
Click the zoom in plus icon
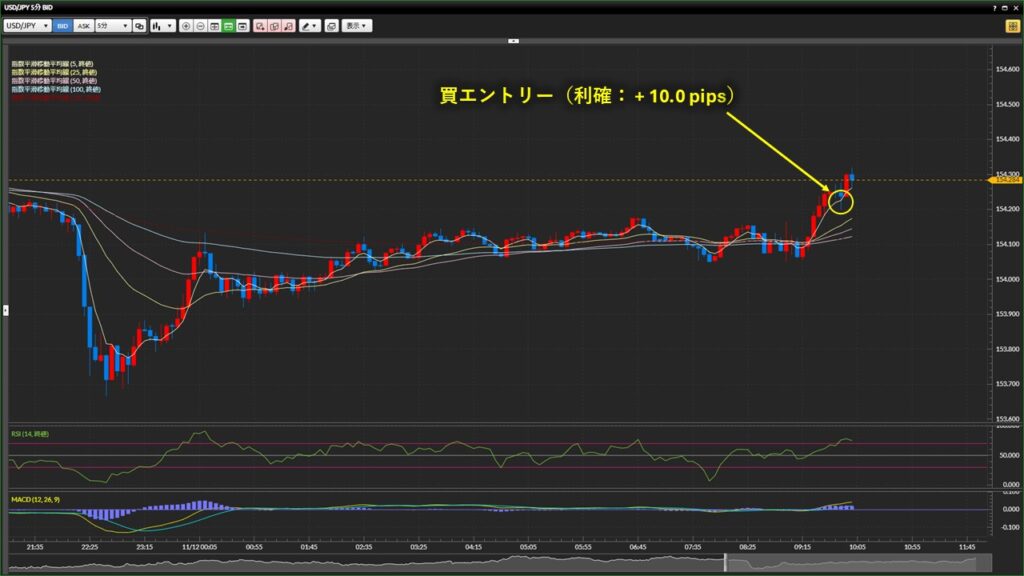coord(186,25)
